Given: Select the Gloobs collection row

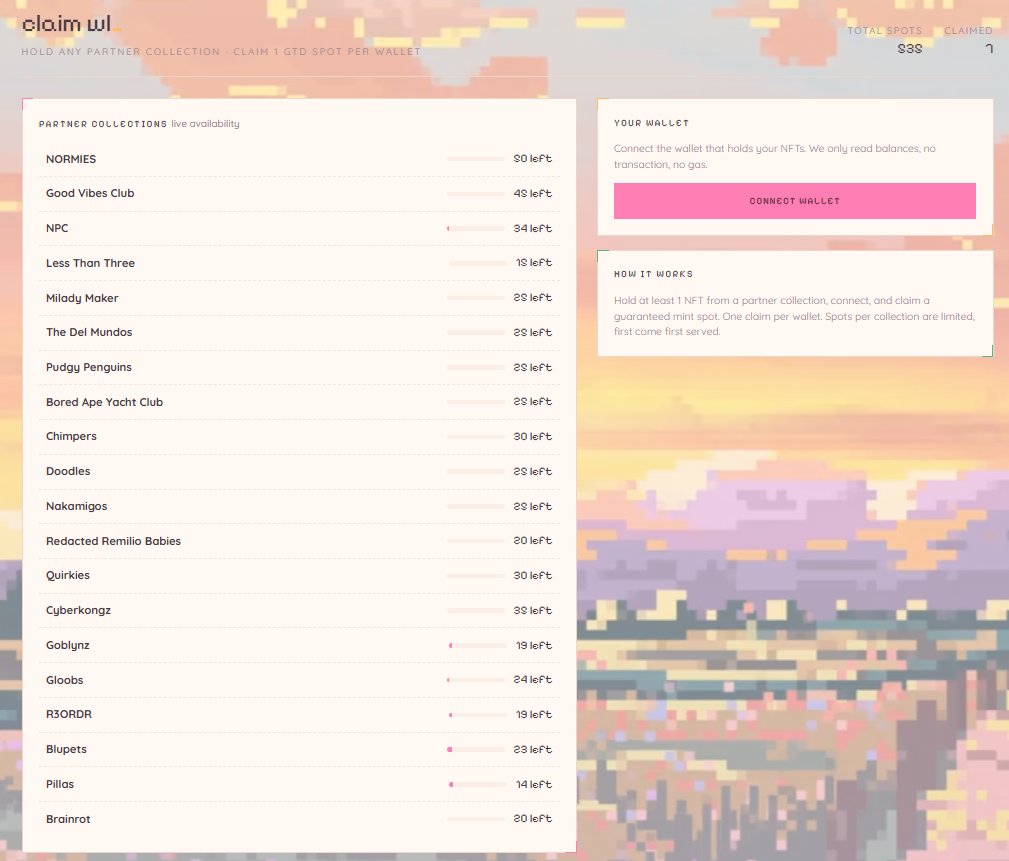Looking at the screenshot, I should pos(299,680).
